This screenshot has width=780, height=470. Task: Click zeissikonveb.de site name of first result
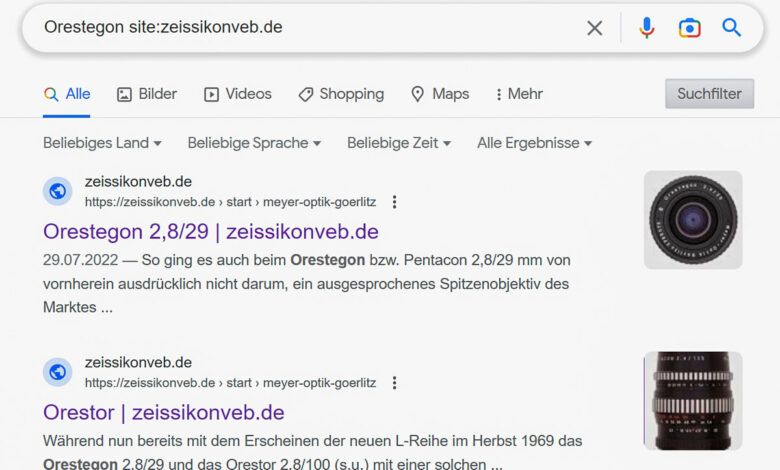(x=138, y=182)
